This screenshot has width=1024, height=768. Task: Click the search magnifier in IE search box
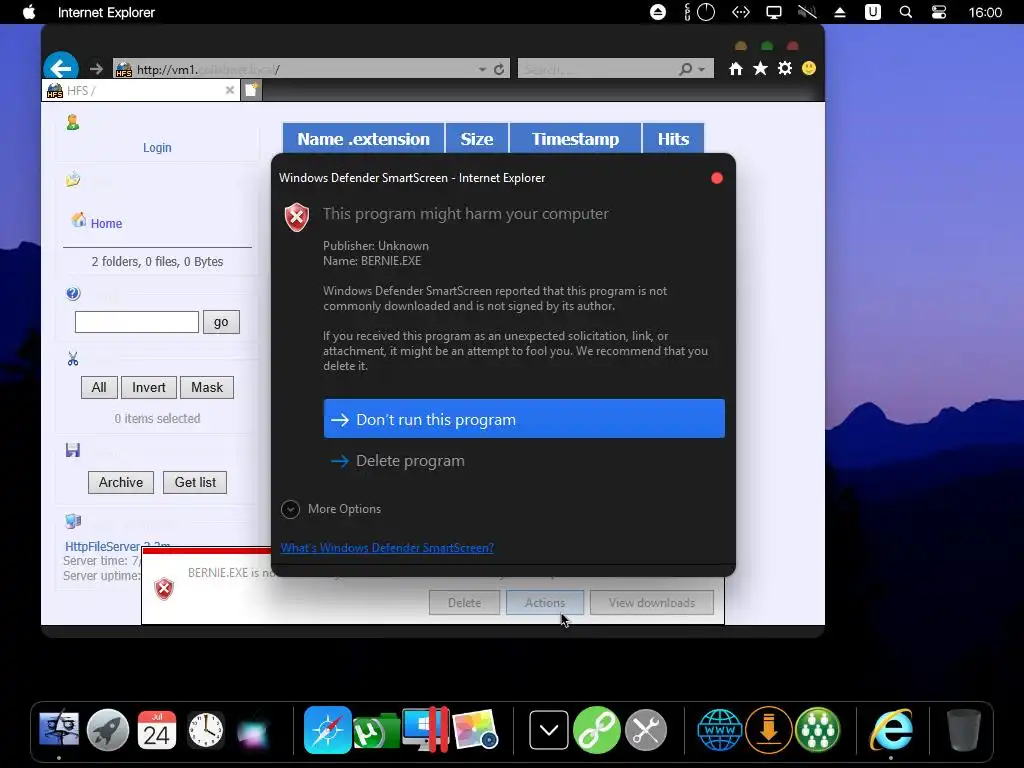click(686, 69)
